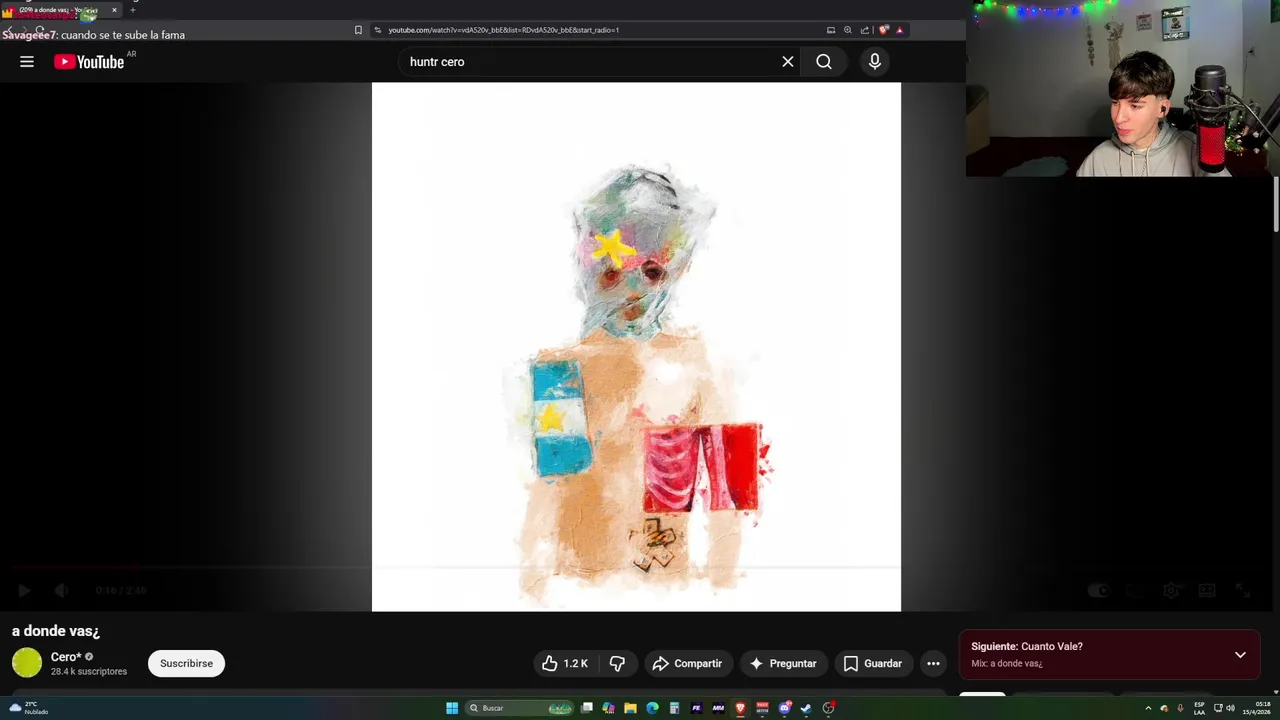The height and width of the screenshot is (720, 1280).
Task: Open File Explorer from taskbar
Action: click(630, 708)
